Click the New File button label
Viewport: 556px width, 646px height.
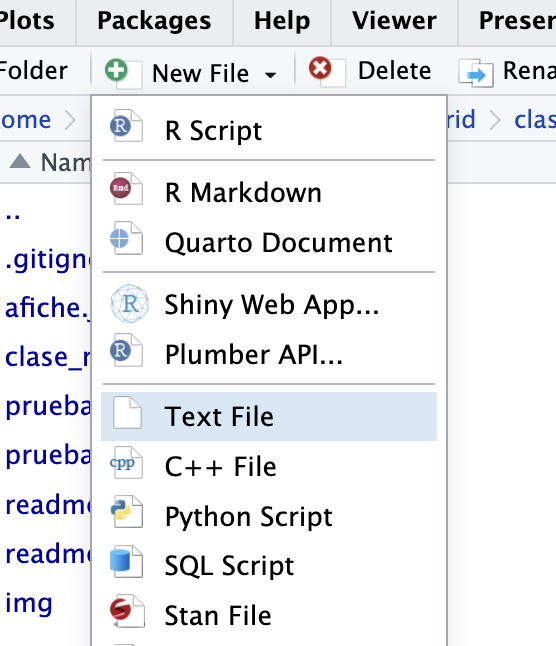201,73
